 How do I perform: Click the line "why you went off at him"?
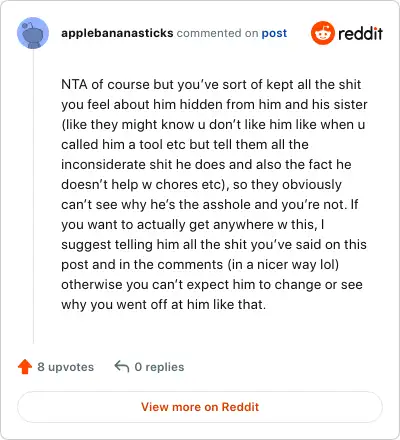point(164,304)
